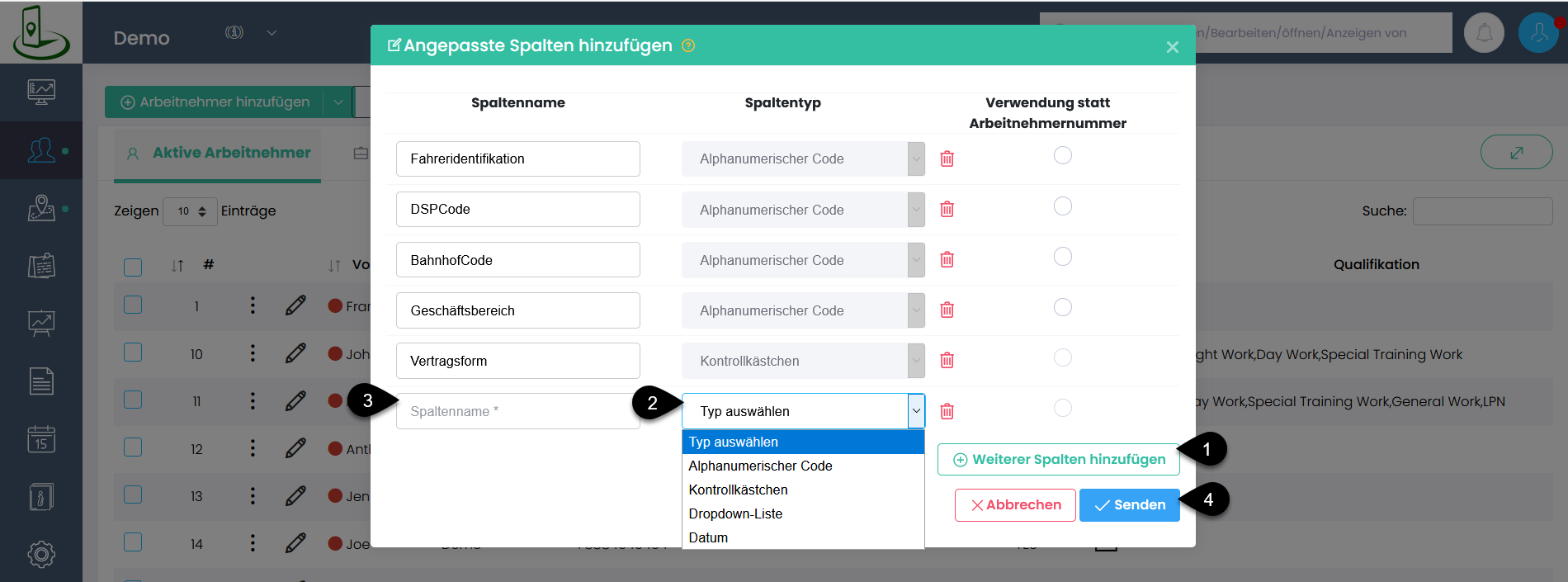This screenshot has height=582, width=1568.
Task: Click the Senden button
Action: coord(1128,505)
